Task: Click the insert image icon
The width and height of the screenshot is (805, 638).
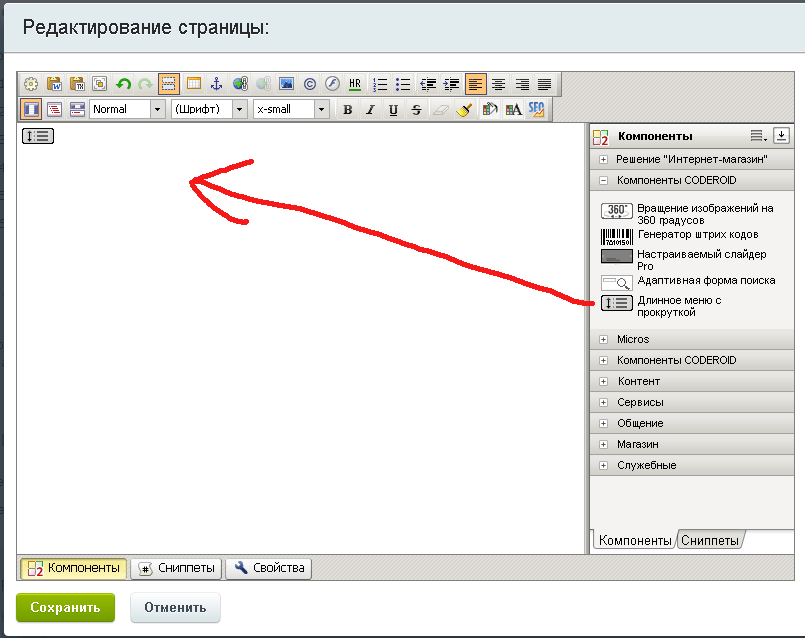Action: coord(286,84)
